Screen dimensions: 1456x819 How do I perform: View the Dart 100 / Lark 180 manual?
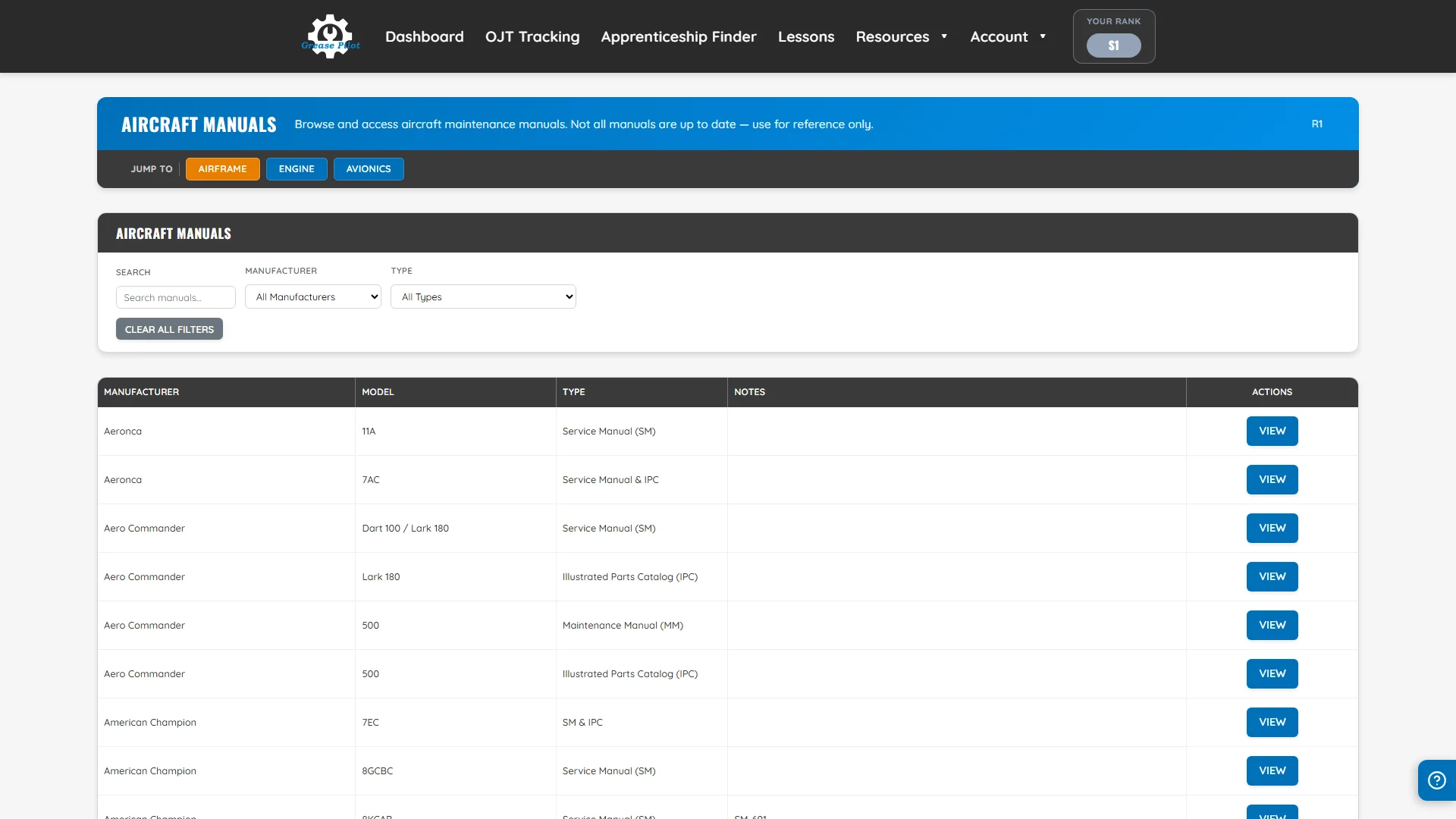(1272, 528)
